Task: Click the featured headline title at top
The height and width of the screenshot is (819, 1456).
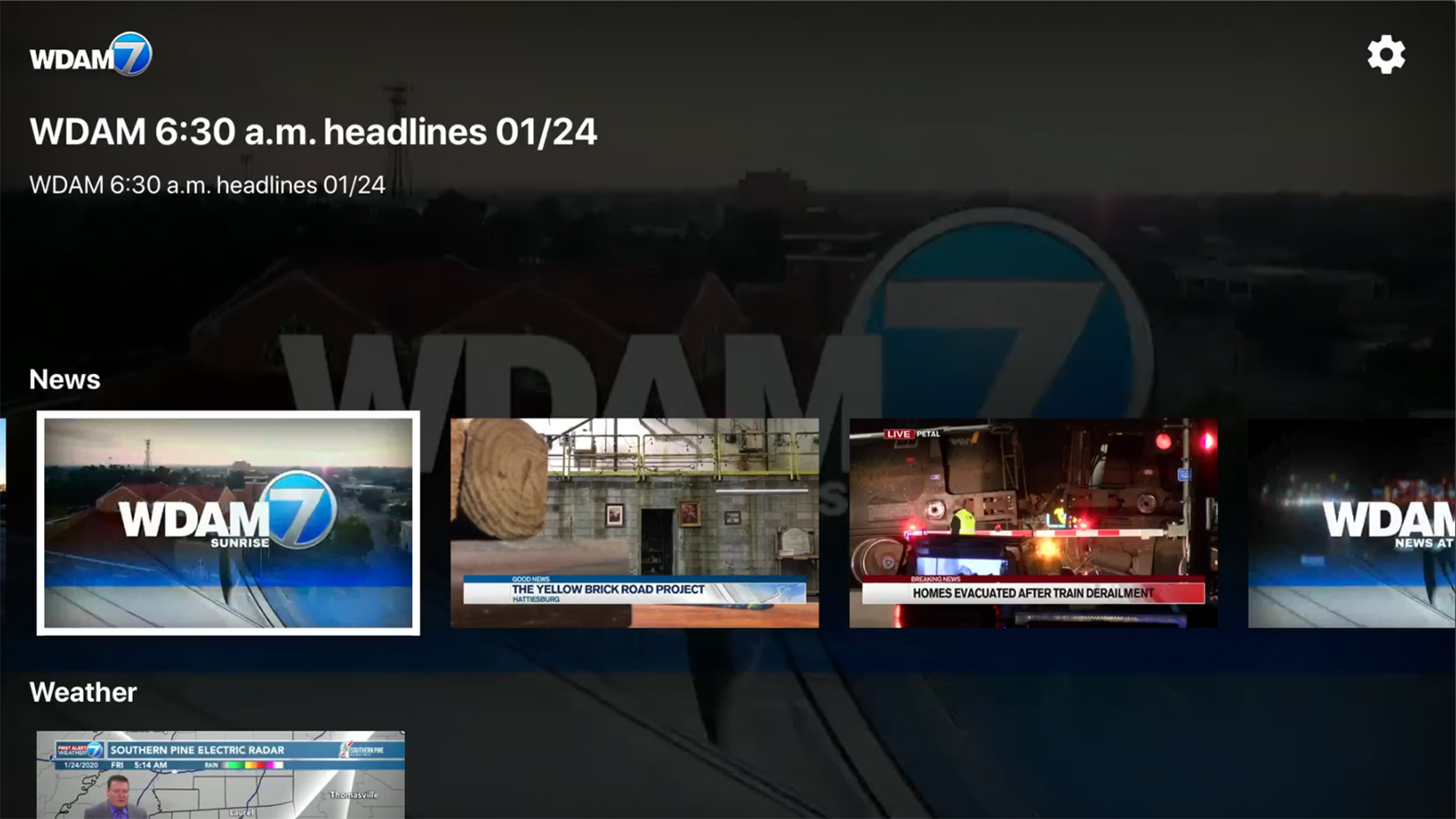Action: (x=312, y=130)
